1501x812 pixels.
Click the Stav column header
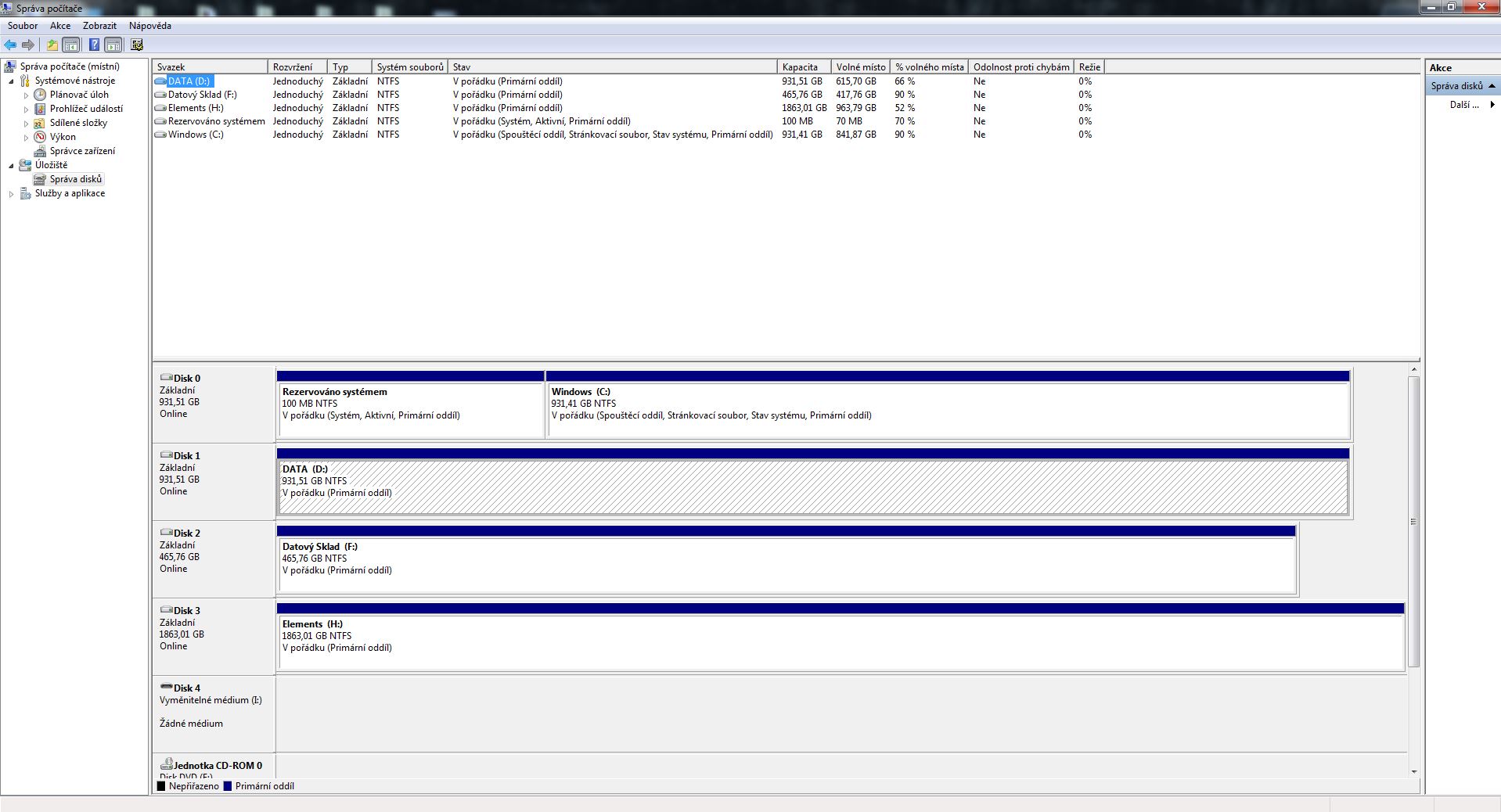pyautogui.click(x=613, y=67)
